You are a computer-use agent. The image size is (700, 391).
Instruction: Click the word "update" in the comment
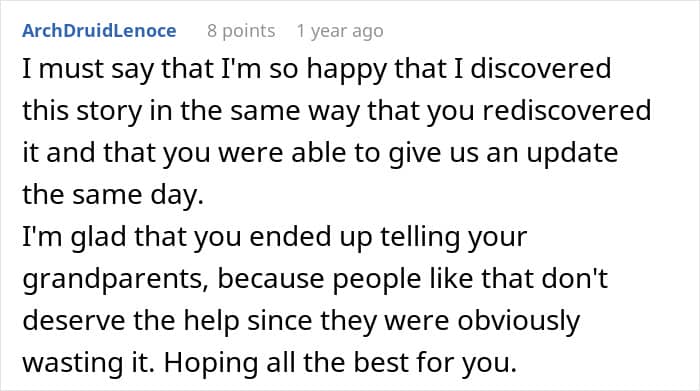572,154
